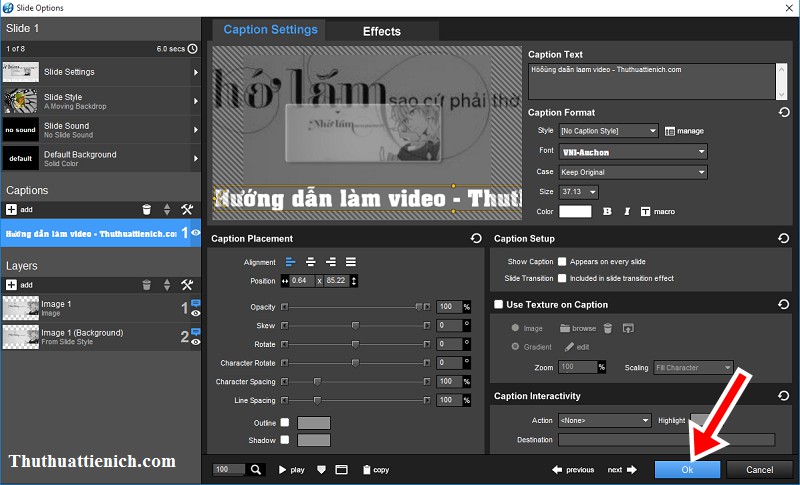Delete selected caption with trash icon
Viewport: 800px width, 485px height.
(146, 209)
